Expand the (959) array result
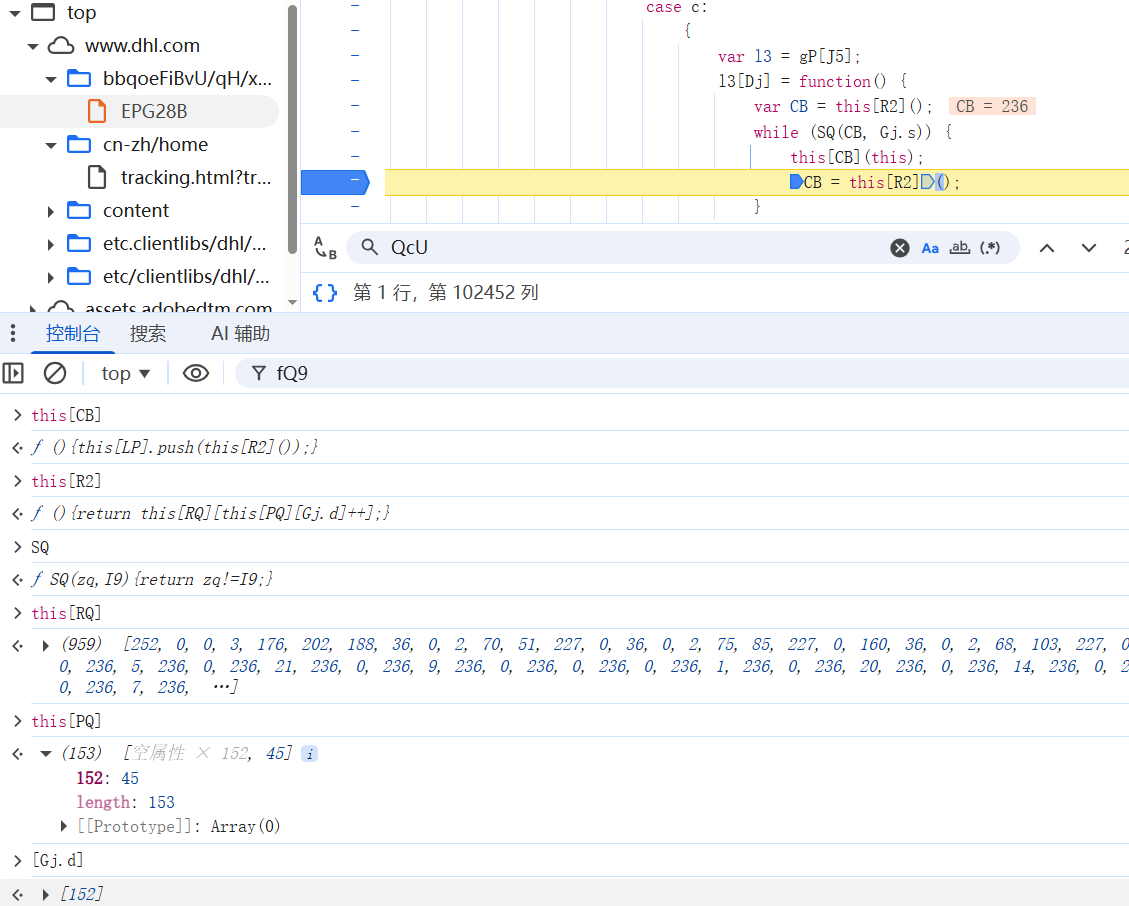Screen dimensions: 1129x906 [45, 645]
